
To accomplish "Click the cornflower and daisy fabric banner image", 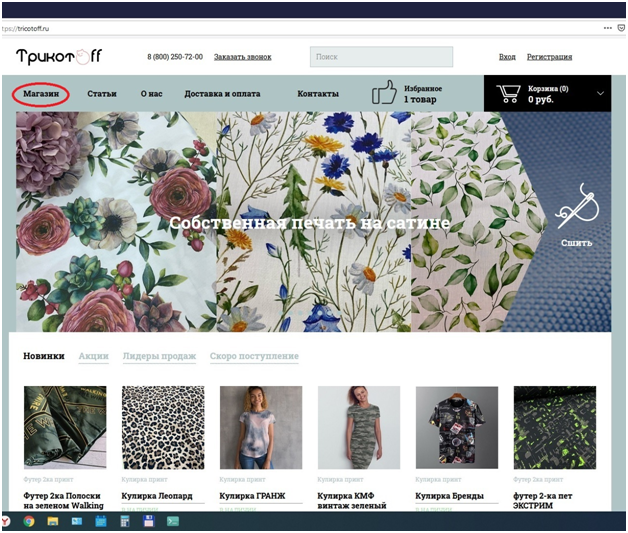I will [x=314, y=221].
